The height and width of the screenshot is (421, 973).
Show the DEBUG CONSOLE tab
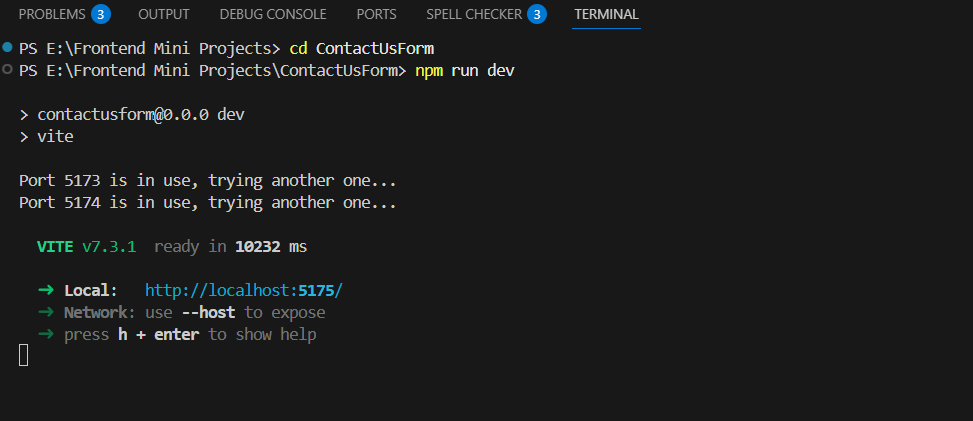tap(273, 14)
